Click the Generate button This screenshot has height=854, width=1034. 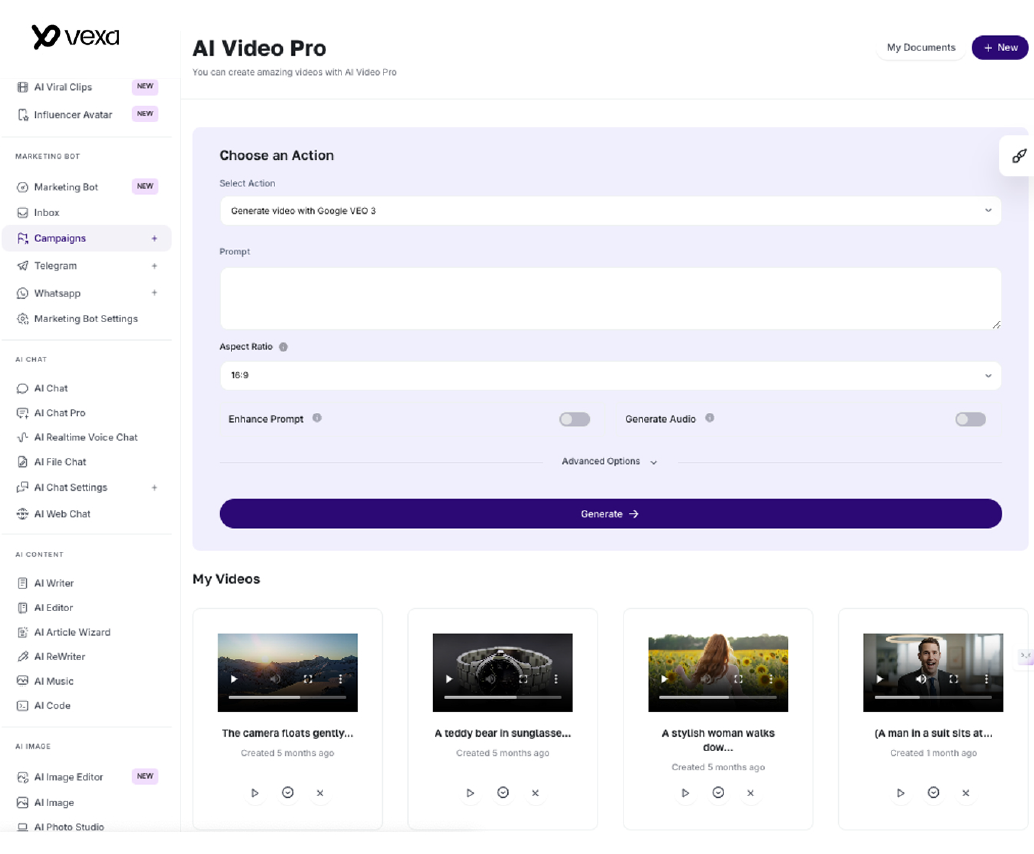(610, 514)
